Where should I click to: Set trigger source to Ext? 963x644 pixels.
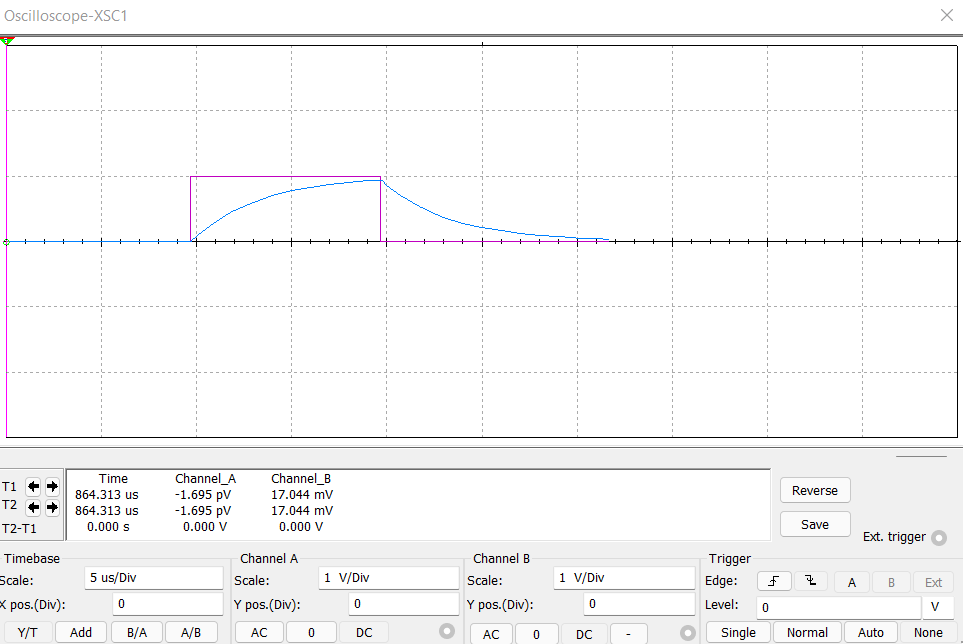pos(934,583)
